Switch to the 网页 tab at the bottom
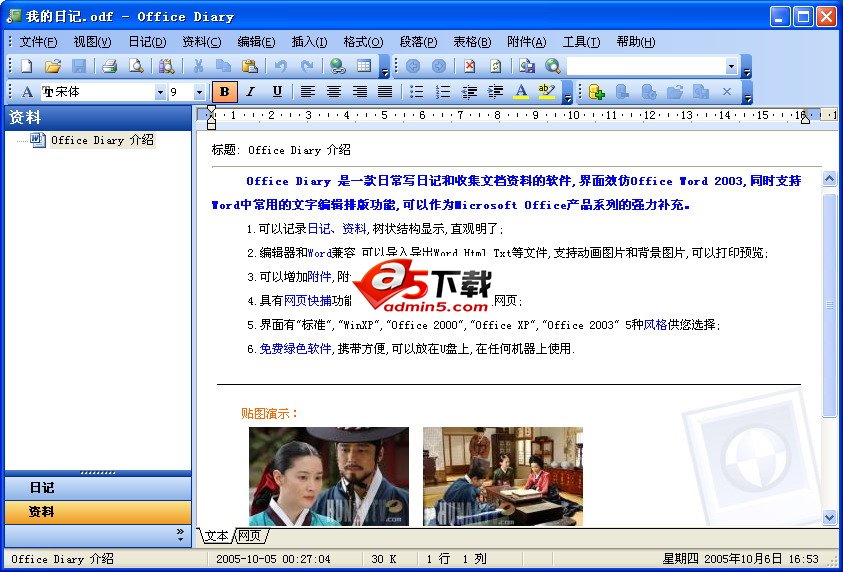The image size is (843, 572). [250, 535]
